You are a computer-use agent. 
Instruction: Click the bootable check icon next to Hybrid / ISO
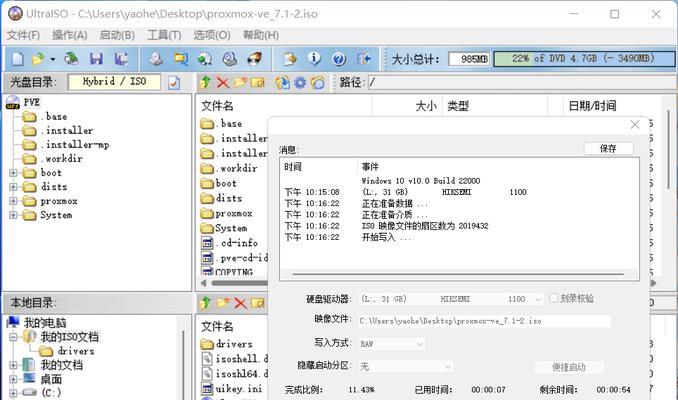(x=174, y=82)
